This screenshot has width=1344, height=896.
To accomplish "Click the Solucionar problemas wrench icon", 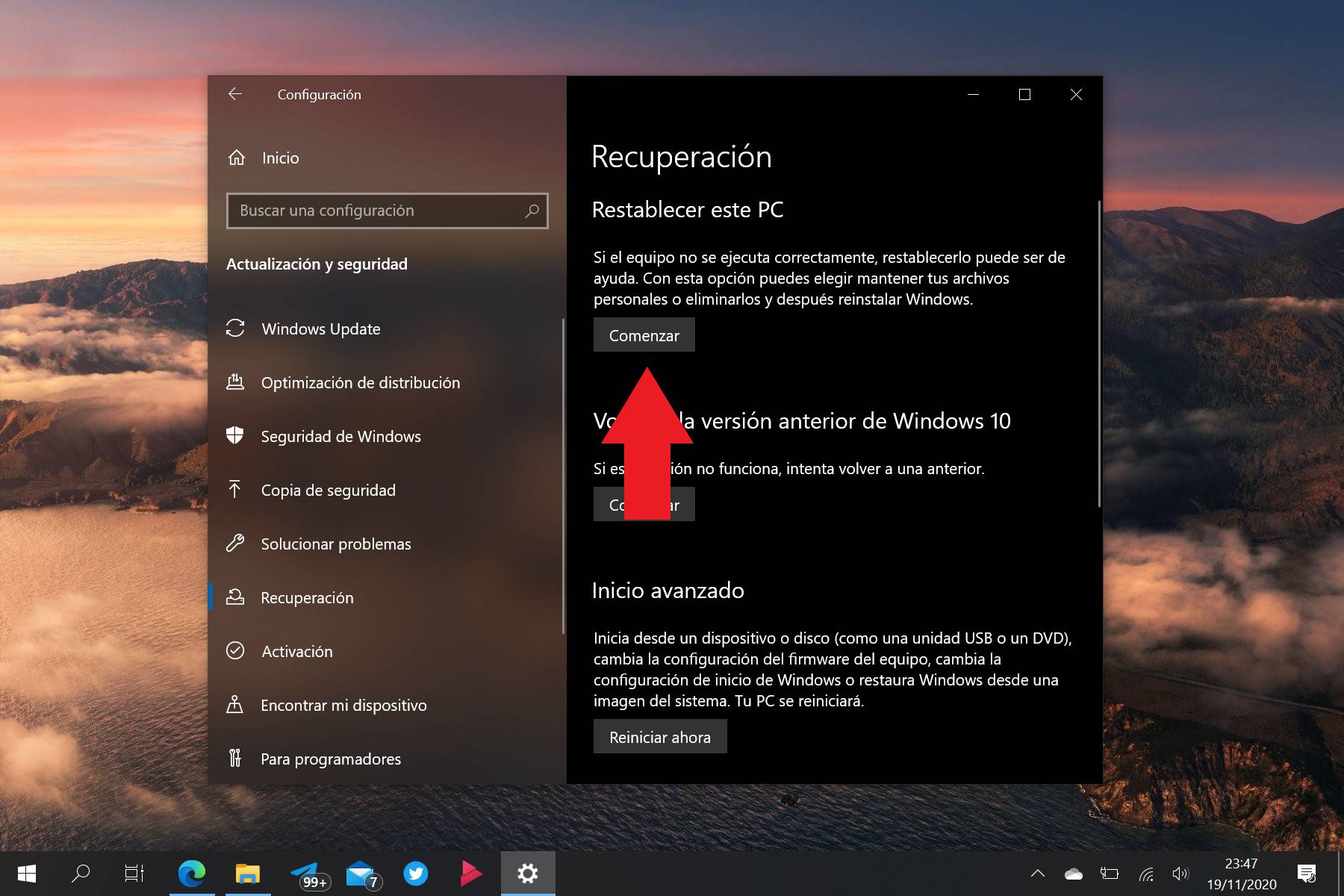I will pos(235,544).
